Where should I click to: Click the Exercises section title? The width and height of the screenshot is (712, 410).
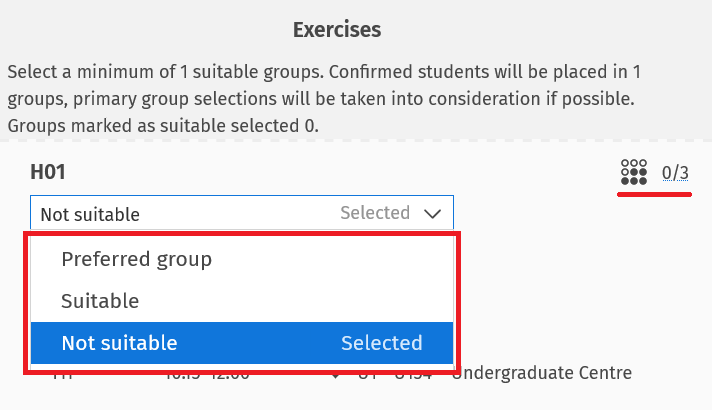tap(336, 30)
